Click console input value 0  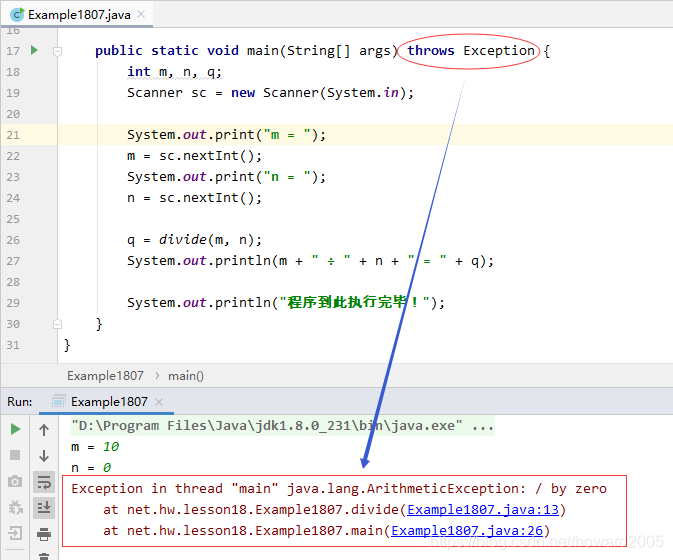pyautogui.click(x=107, y=468)
